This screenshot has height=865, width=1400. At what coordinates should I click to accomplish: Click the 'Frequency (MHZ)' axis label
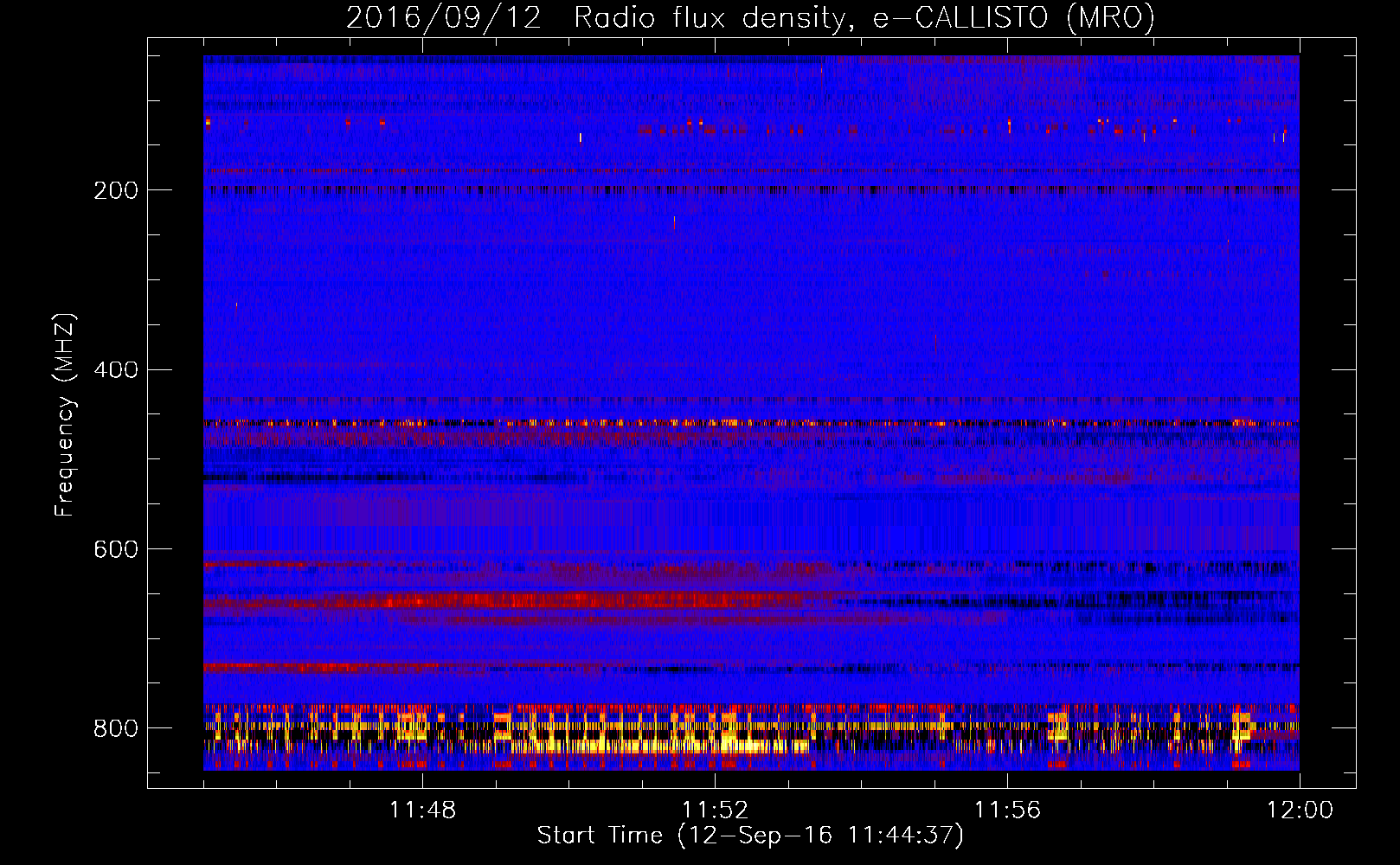pyautogui.click(x=65, y=414)
